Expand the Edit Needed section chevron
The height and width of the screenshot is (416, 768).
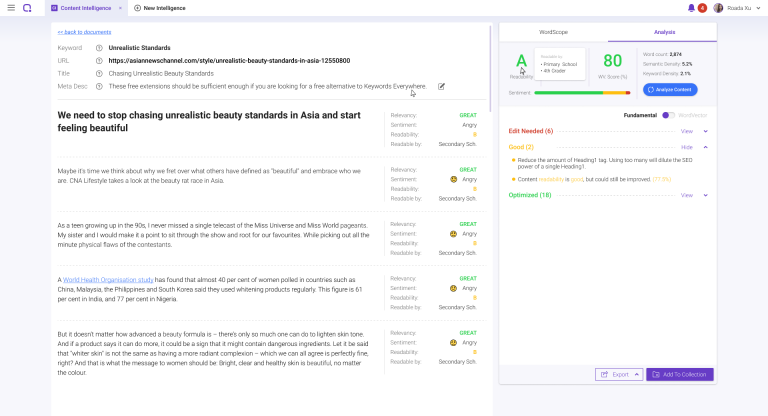tap(705, 131)
